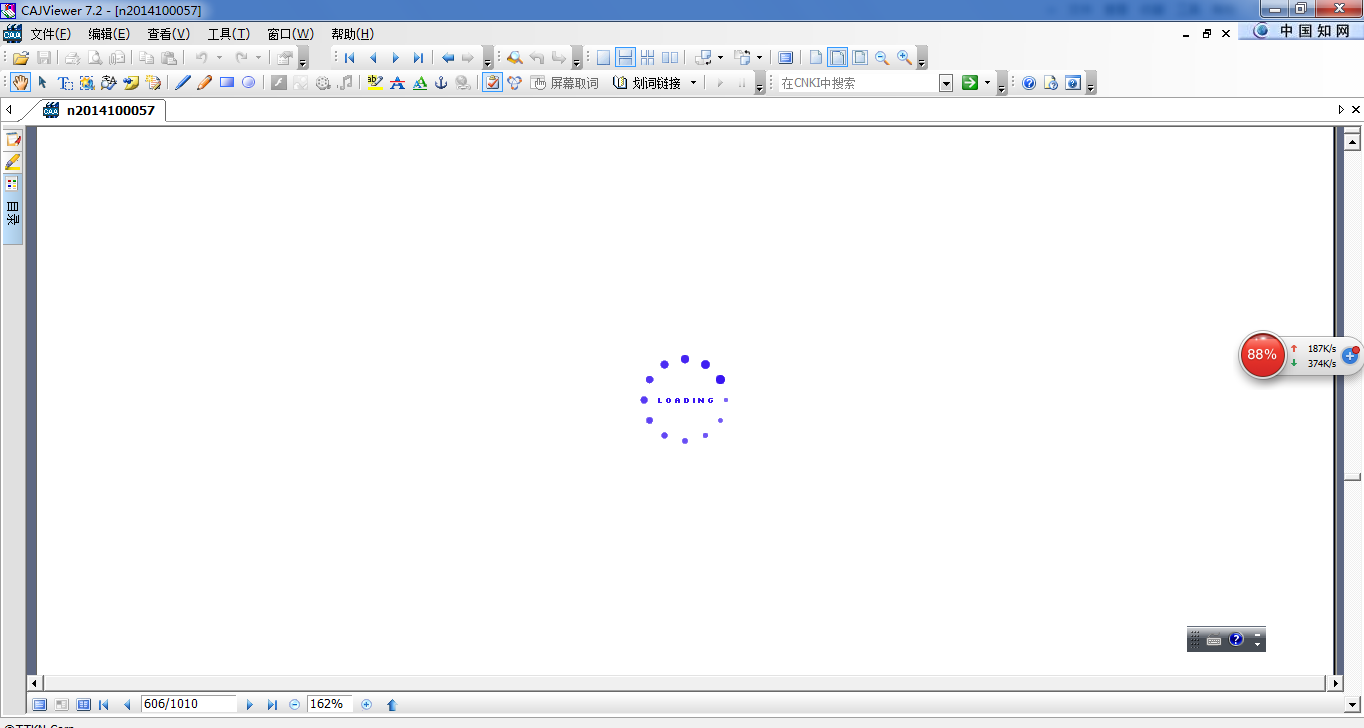Image resolution: width=1364 pixels, height=728 pixels.
Task: Click the up arrow icon in status bar
Action: coord(392,705)
